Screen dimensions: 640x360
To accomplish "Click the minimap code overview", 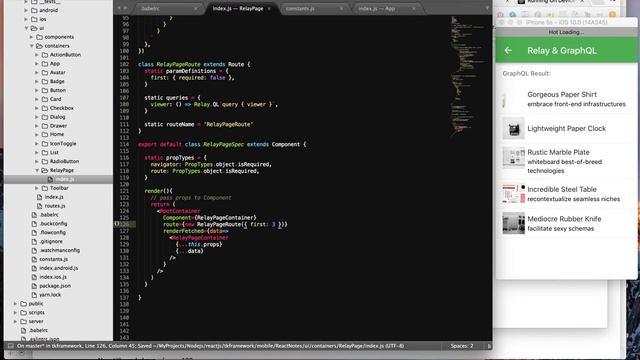I will 467,78.
